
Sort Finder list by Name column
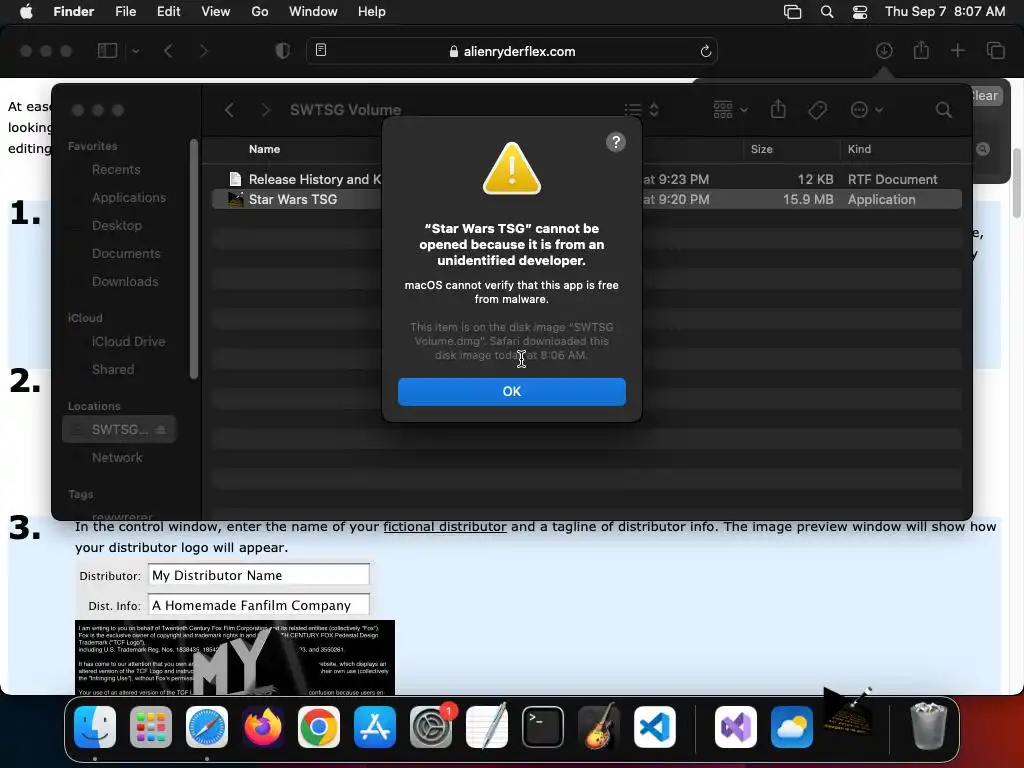(x=264, y=149)
